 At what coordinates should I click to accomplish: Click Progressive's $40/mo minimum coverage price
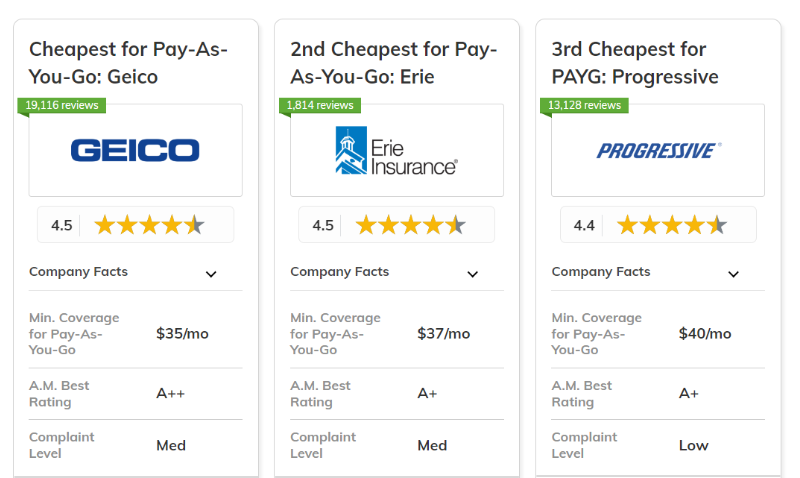tap(705, 334)
